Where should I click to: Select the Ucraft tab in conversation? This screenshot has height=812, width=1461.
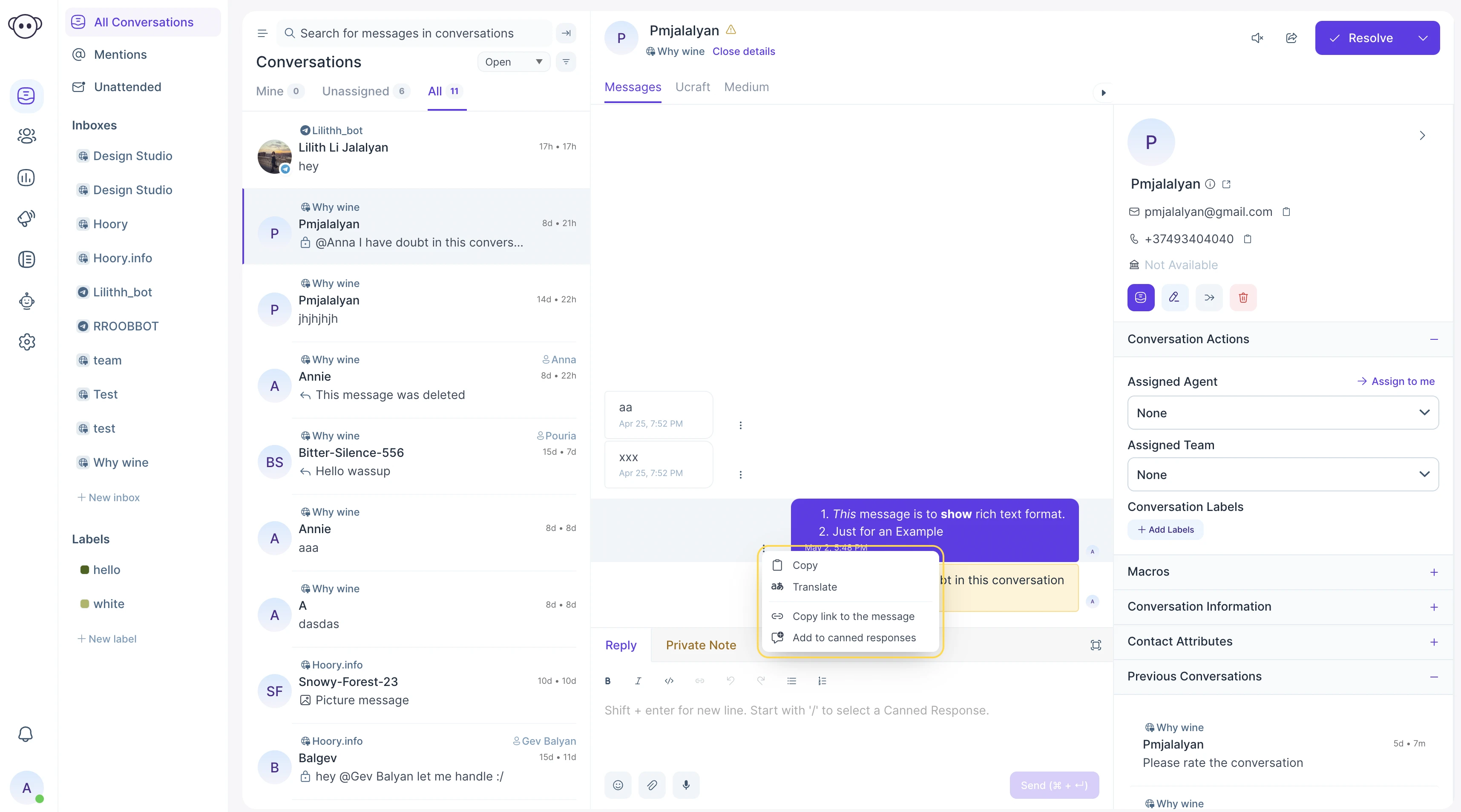692,87
